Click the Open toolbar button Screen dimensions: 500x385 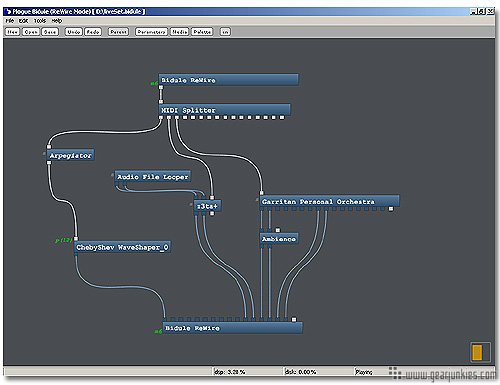click(x=31, y=32)
